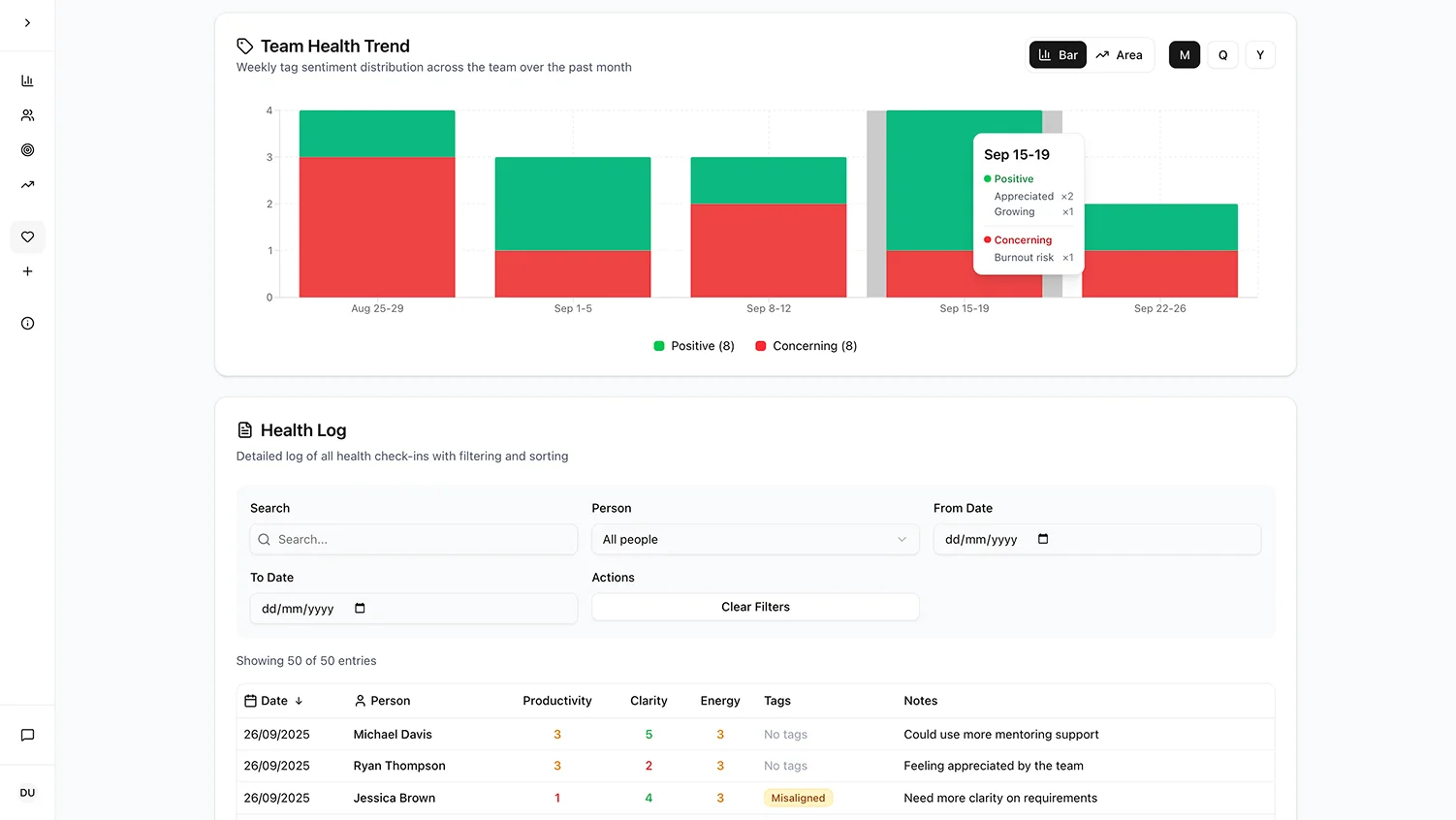Image resolution: width=1456 pixels, height=820 pixels.
Task: Click into the health log Search field
Action: [414, 540]
